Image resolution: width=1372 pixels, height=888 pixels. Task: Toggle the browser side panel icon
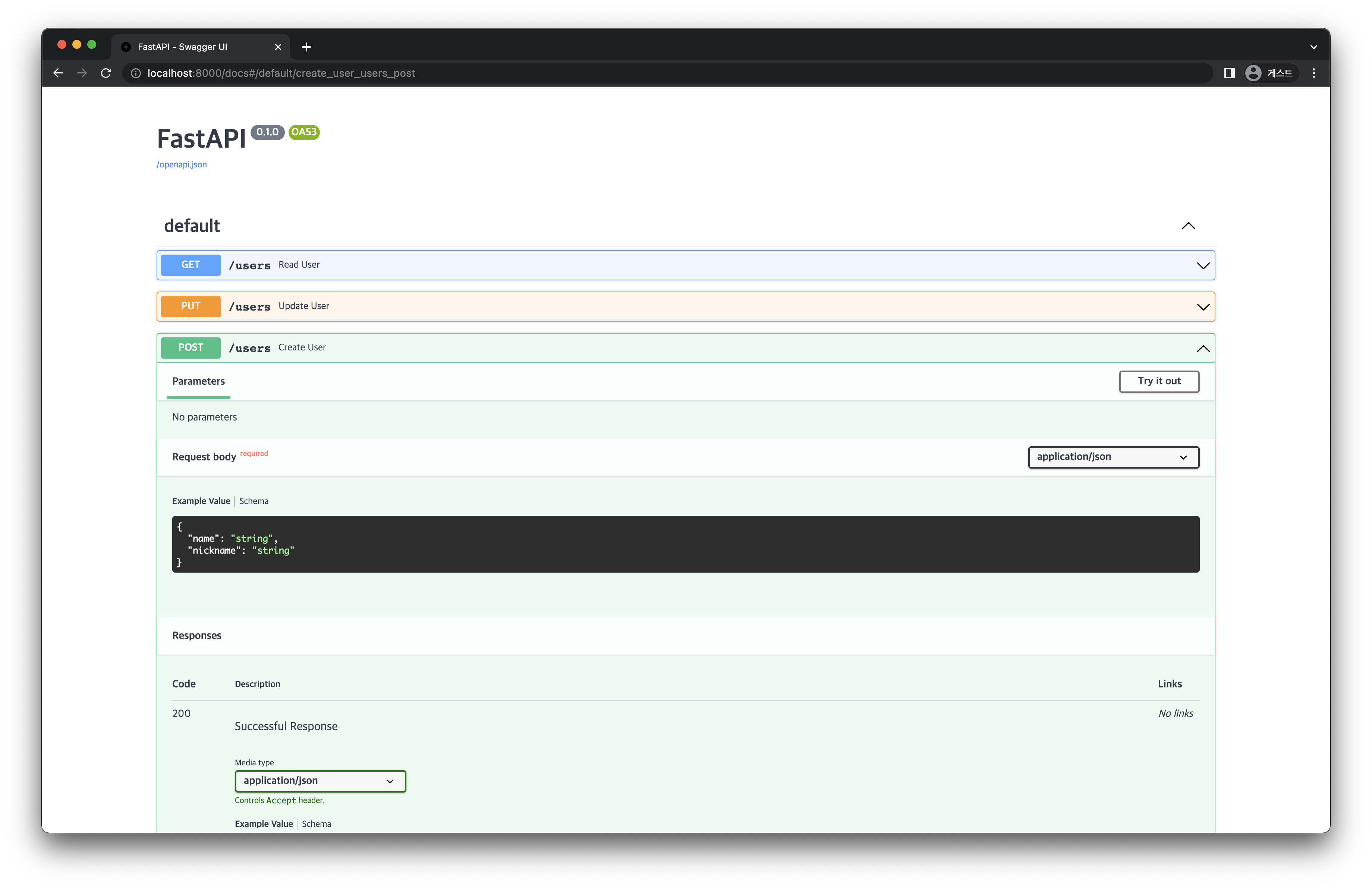pos(1229,73)
